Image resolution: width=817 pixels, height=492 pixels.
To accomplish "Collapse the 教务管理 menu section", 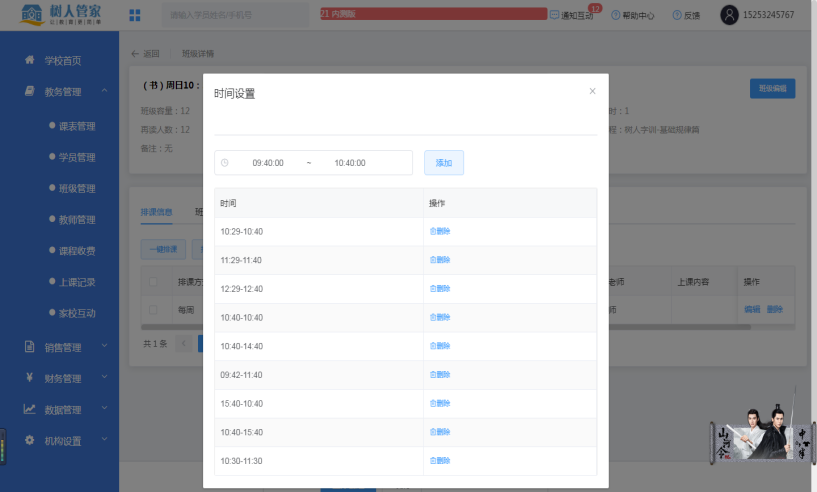I will [104, 91].
